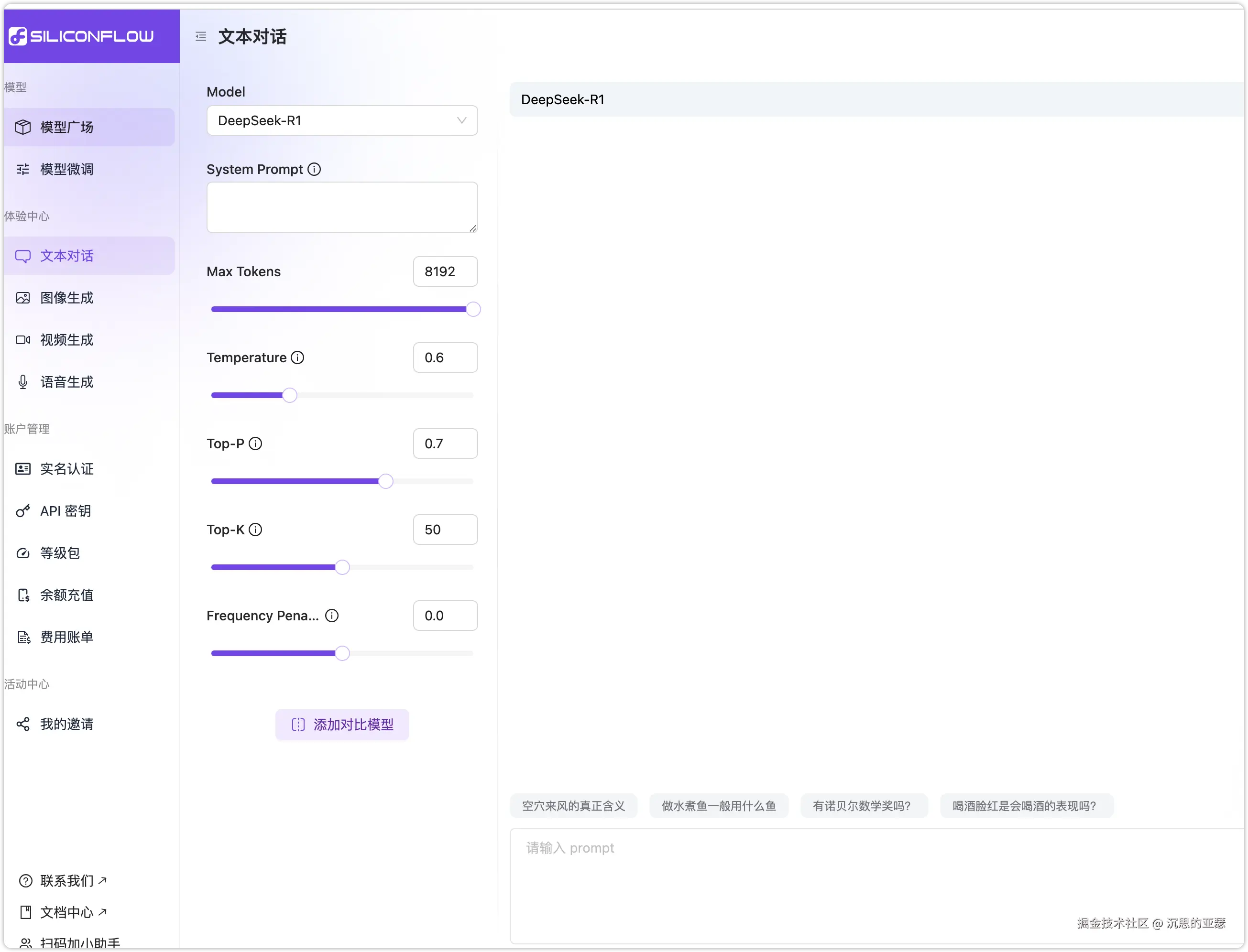Viewport: 1248px width, 952px height.
Task: Open the DeepSeek-R1 model dropdown
Action: (x=342, y=120)
